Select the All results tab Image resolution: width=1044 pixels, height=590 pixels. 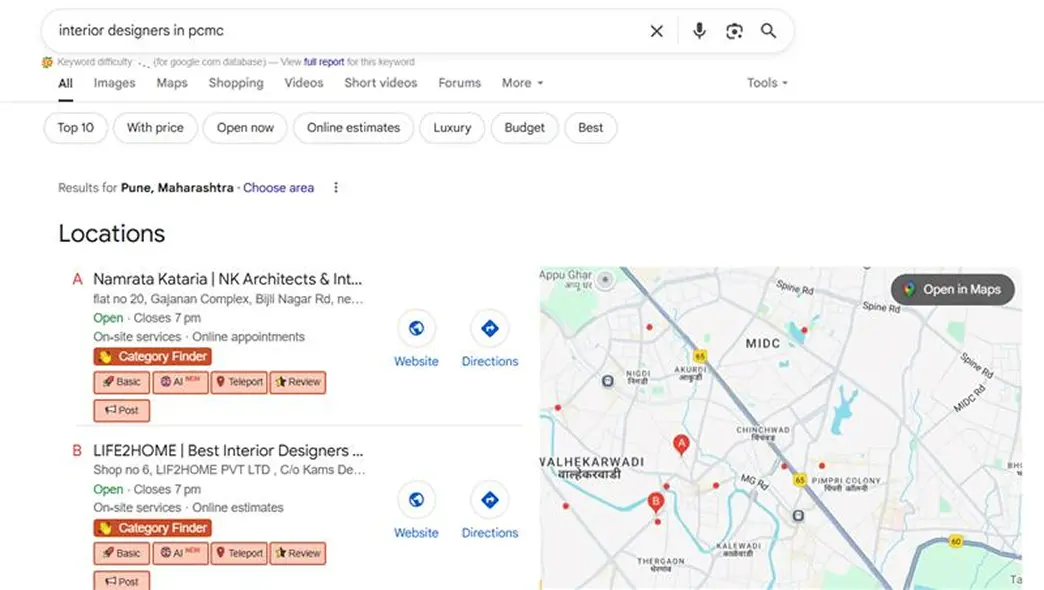pos(65,83)
